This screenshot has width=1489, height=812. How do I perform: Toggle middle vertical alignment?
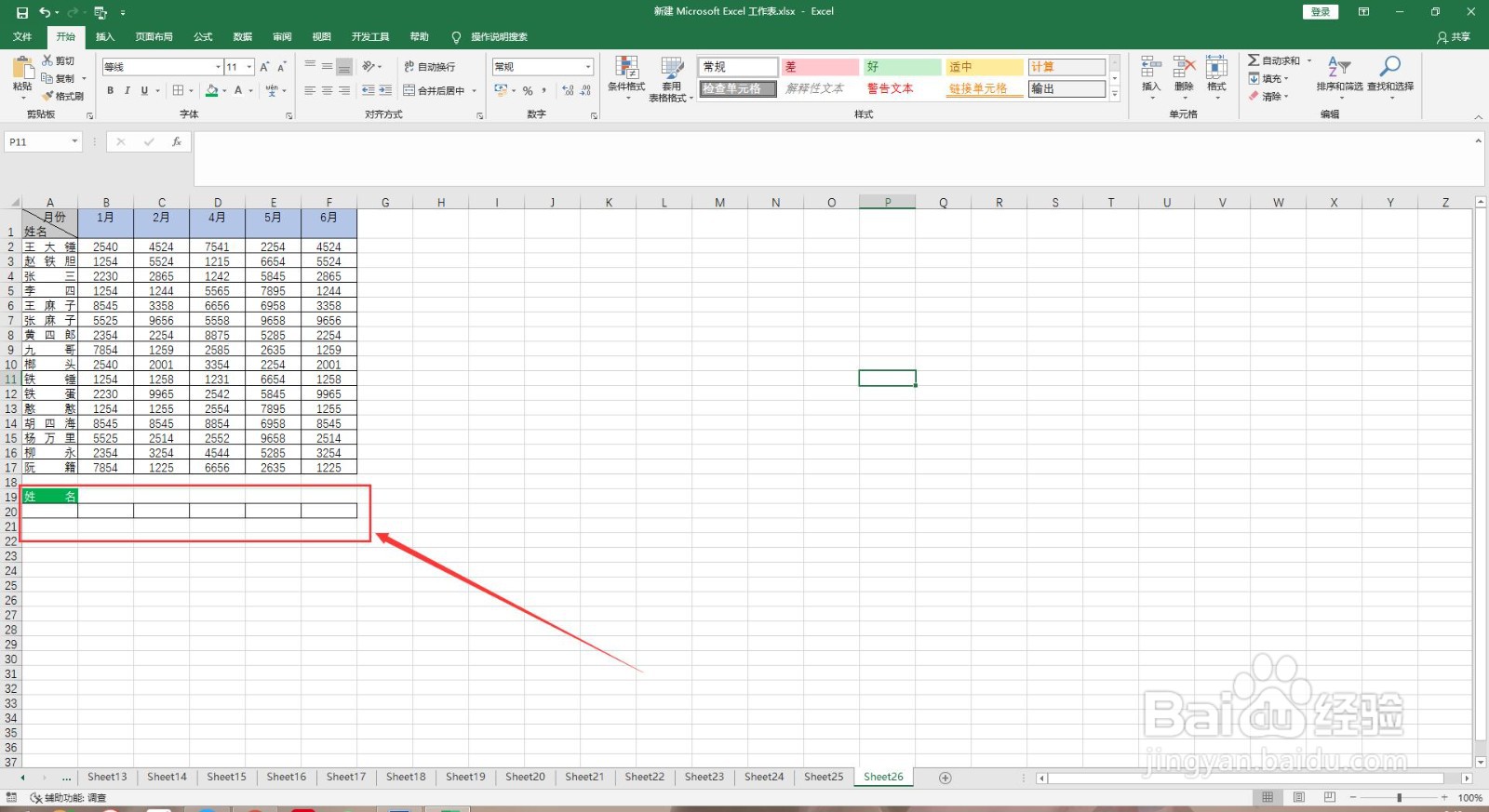(327, 66)
